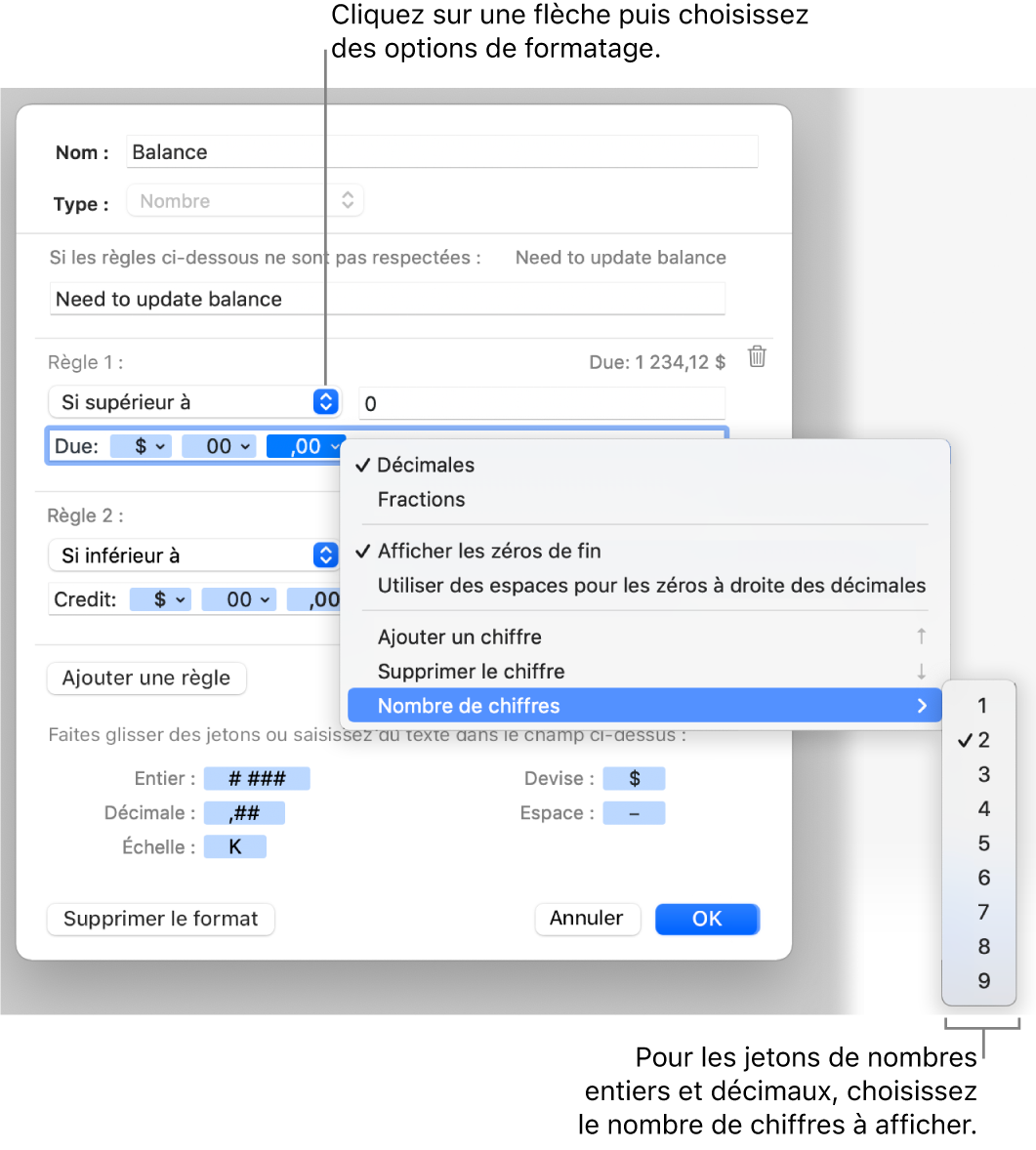Viewport: 1036px width, 1150px height.
Task: Open the Nombre de chiffres submenu
Action: click(x=644, y=706)
